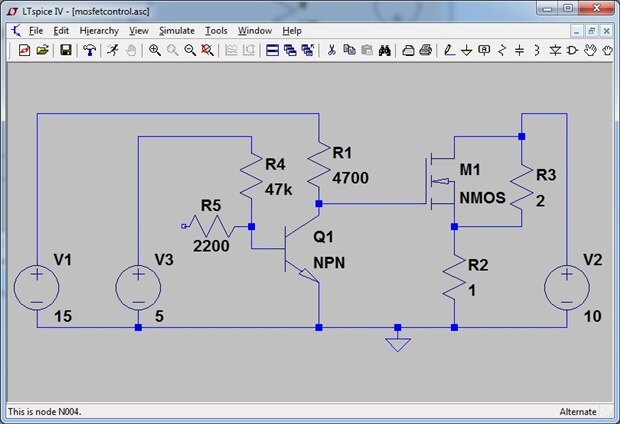Screen dimensions: 620x424
Task: Click V2 voltage value 10
Action: 592,316
